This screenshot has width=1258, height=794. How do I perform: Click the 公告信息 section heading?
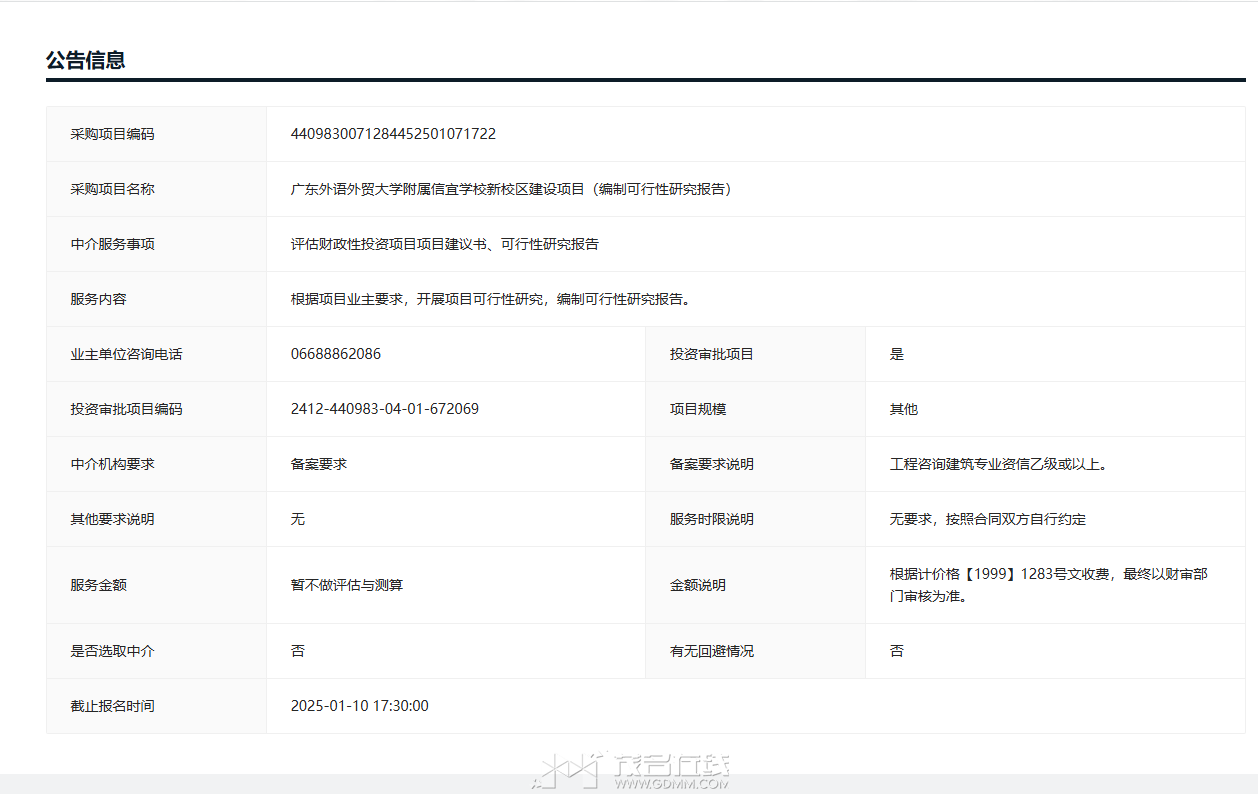(85, 60)
